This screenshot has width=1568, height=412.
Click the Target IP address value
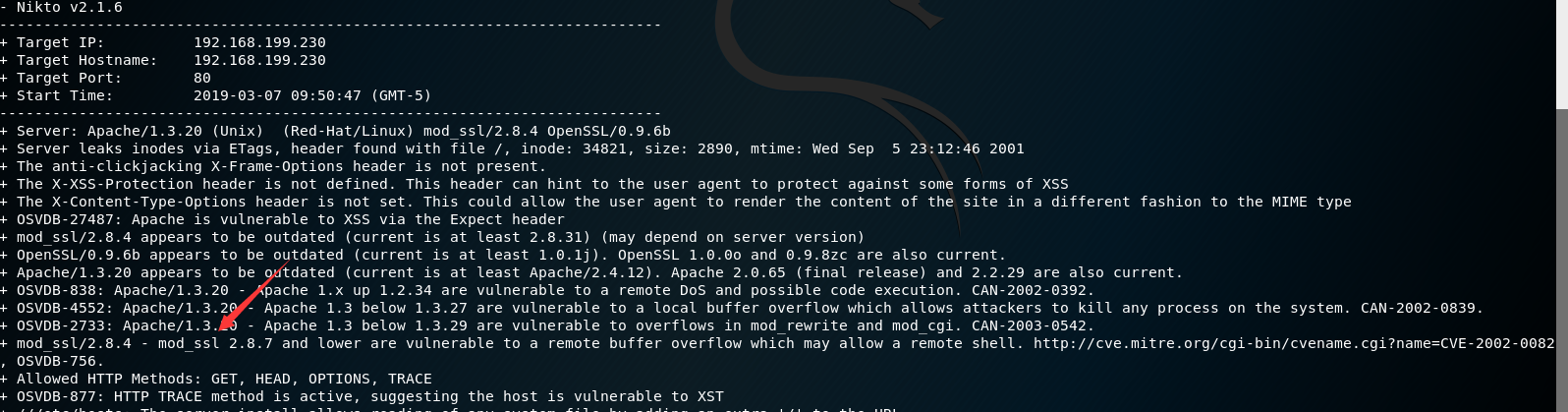pyautogui.click(x=259, y=43)
